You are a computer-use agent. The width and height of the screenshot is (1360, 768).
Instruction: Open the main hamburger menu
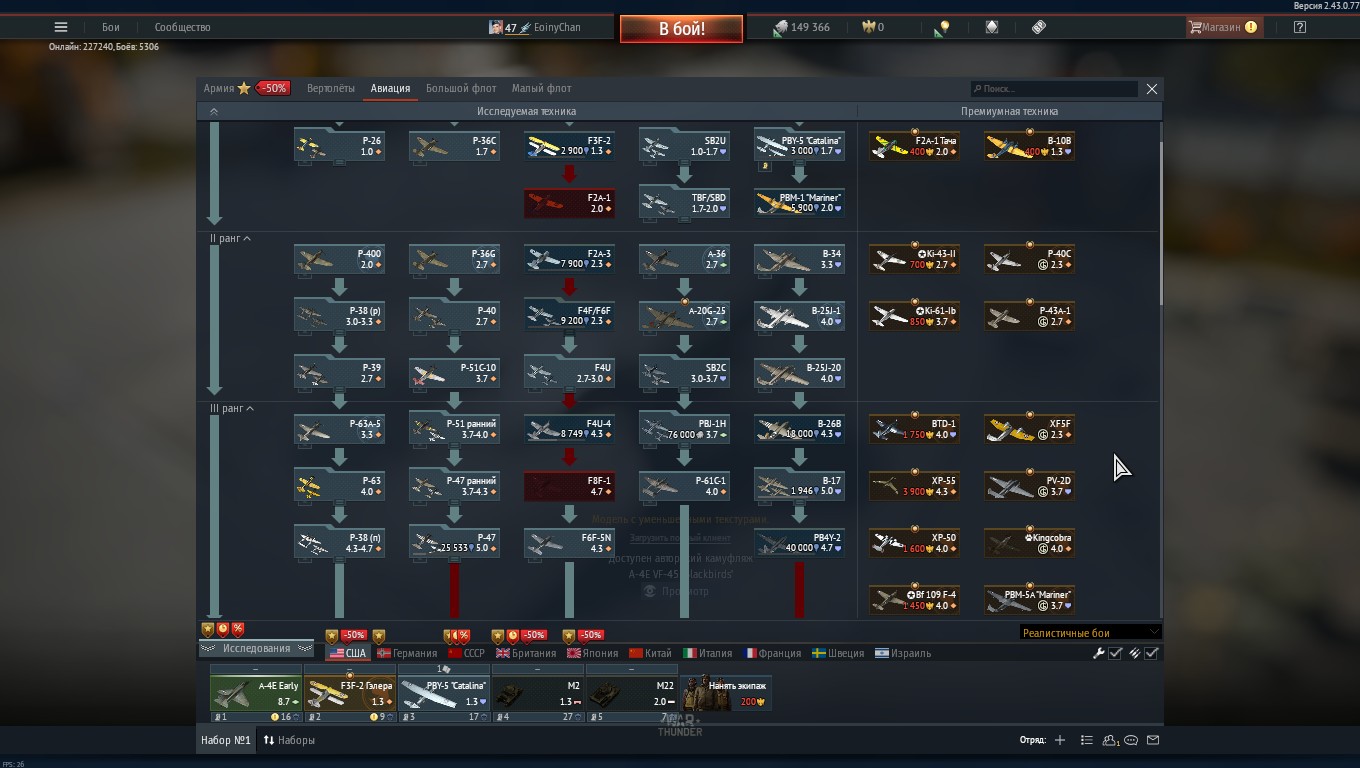[61, 28]
